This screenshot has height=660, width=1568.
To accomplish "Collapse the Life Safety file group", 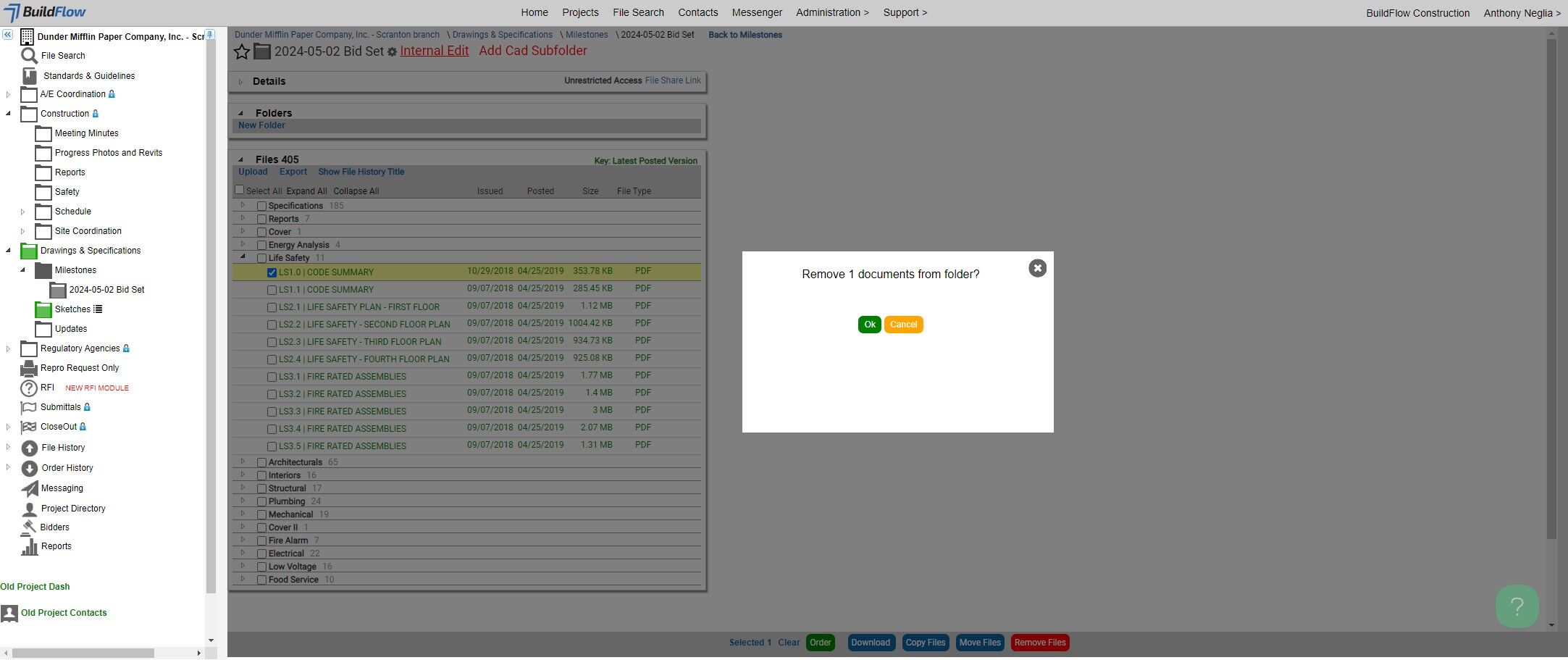I will point(243,256).
